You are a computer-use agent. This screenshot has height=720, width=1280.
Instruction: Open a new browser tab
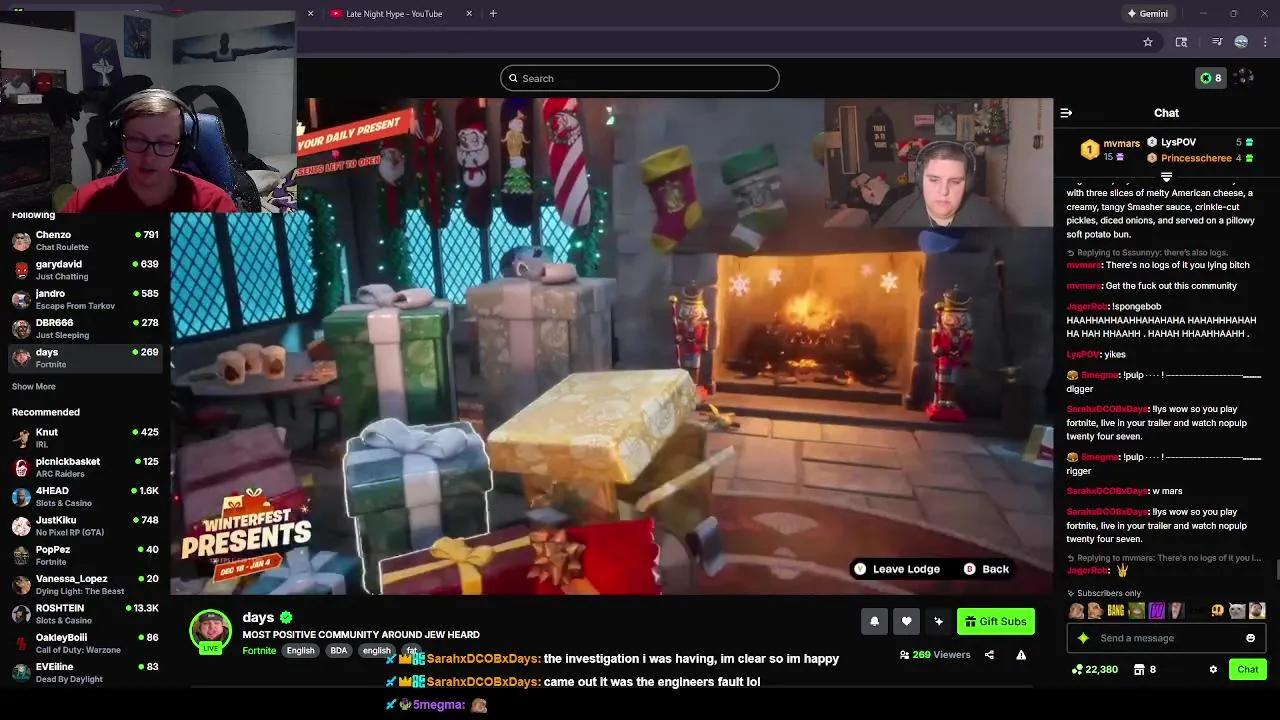coord(493,13)
